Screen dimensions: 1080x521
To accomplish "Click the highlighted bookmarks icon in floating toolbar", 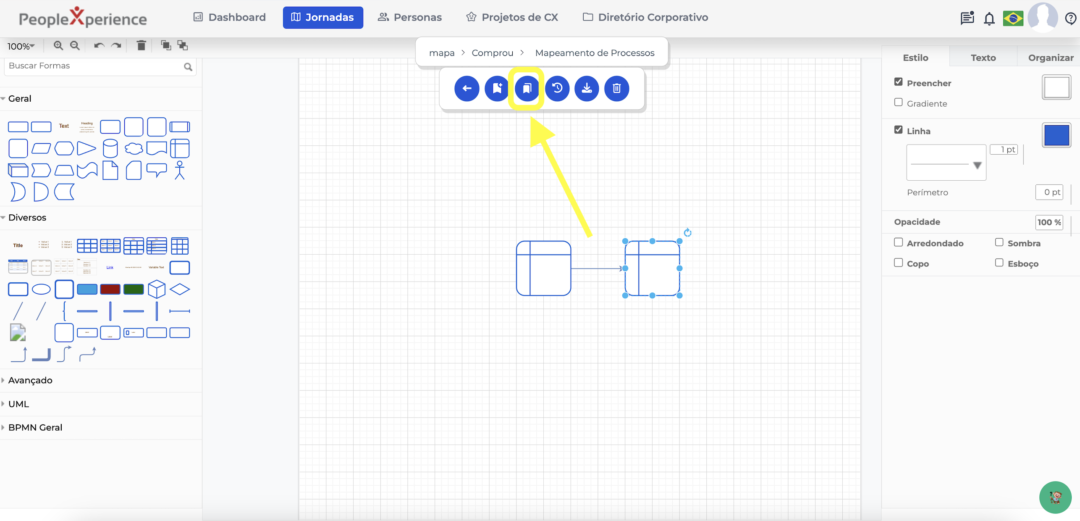I will [x=526, y=89].
